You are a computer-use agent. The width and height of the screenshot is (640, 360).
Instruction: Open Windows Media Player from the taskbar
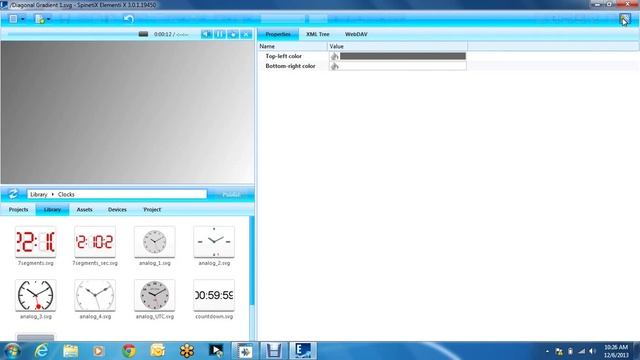click(x=98, y=351)
